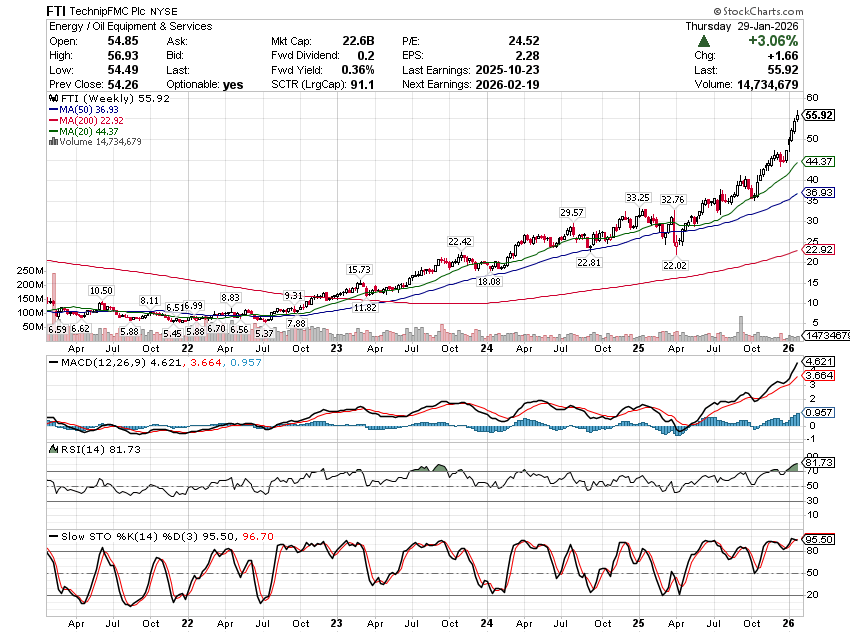The width and height of the screenshot is (850, 633).
Task: Click the 44.37 MA(20) axis value tag
Action: click(x=819, y=162)
